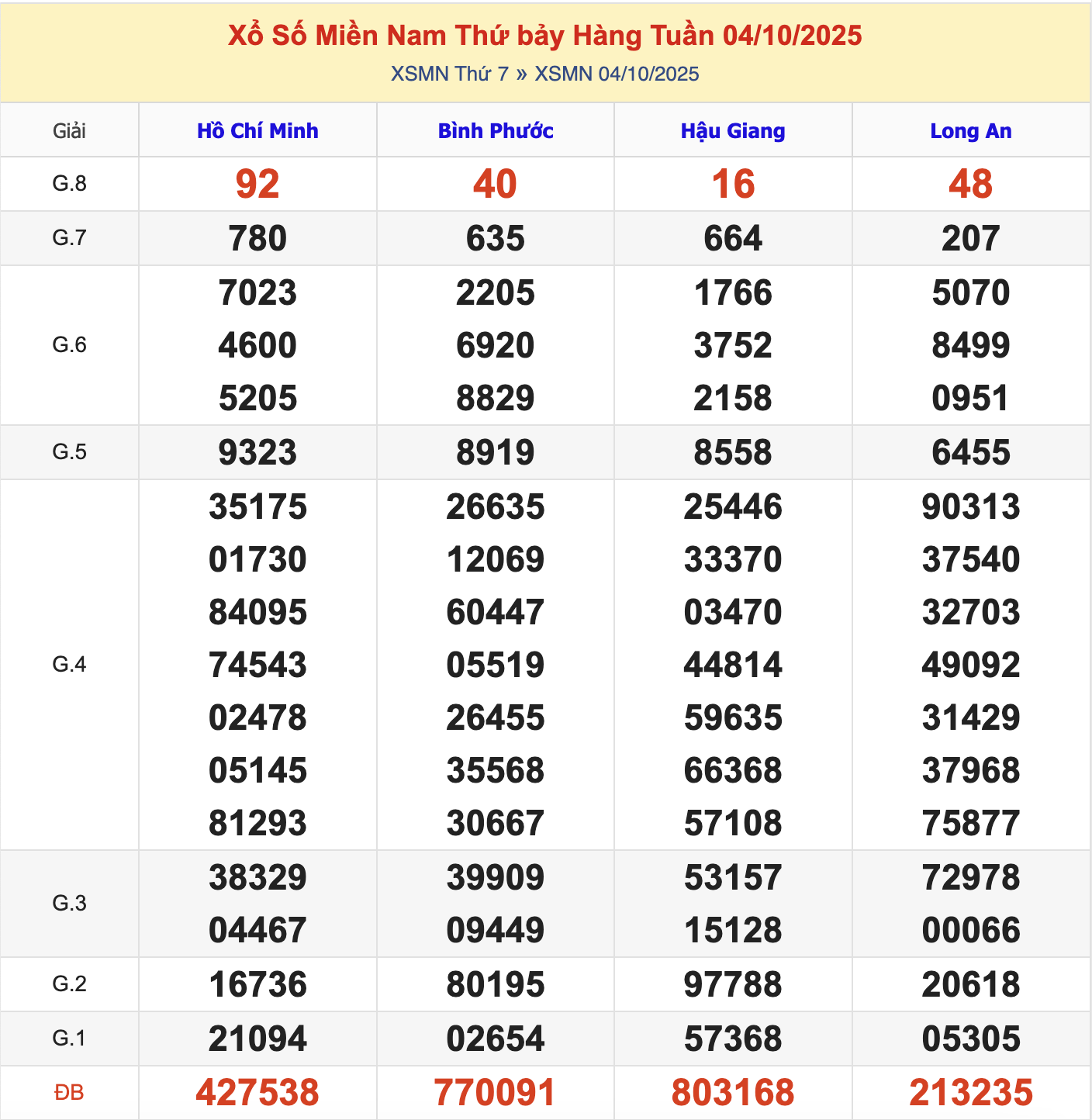This screenshot has width=1092, height=1120.
Task: Click the XSMN 04/10/2025 breadcrumb link
Action: point(617,74)
